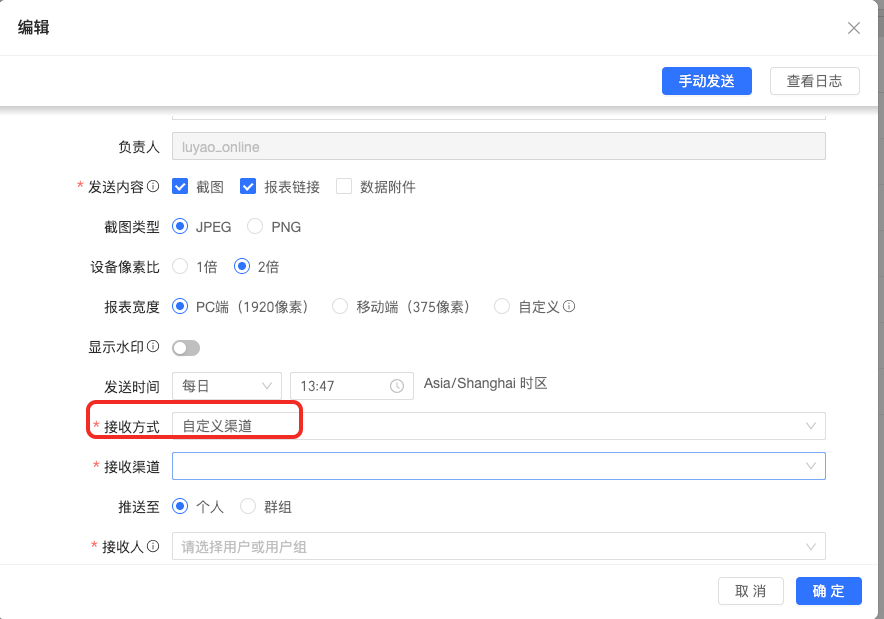Toggle the 显示水印 switch on
This screenshot has height=619, width=884.
click(186, 348)
